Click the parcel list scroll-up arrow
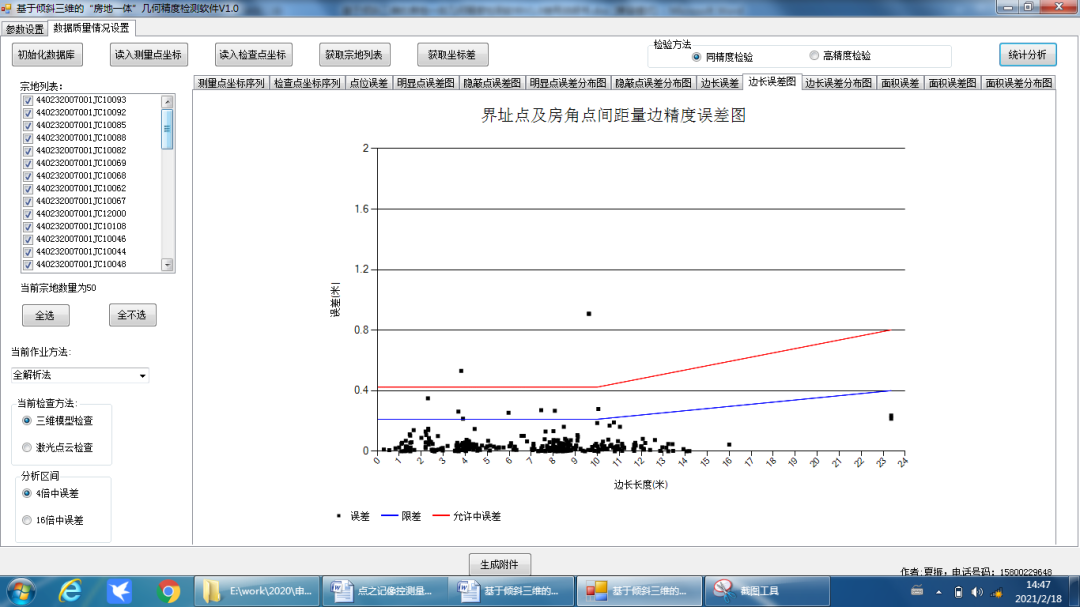 coord(167,101)
